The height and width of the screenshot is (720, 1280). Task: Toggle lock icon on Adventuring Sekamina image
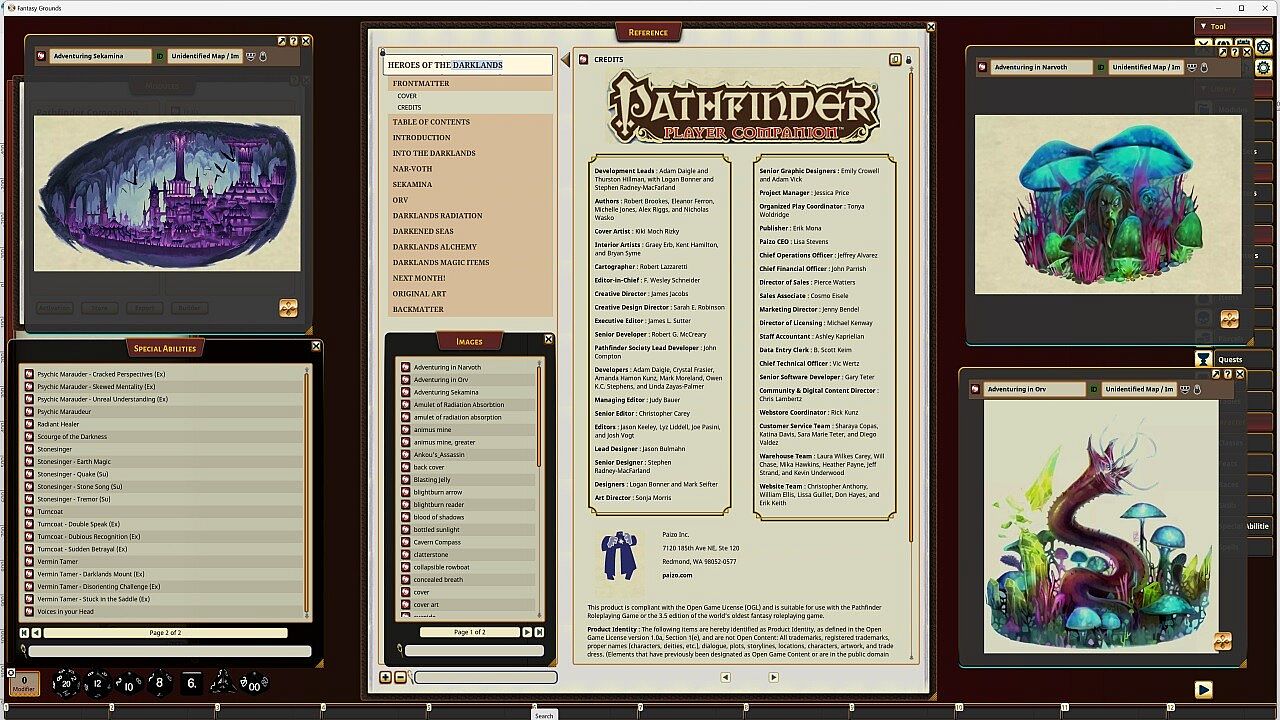tap(263, 56)
